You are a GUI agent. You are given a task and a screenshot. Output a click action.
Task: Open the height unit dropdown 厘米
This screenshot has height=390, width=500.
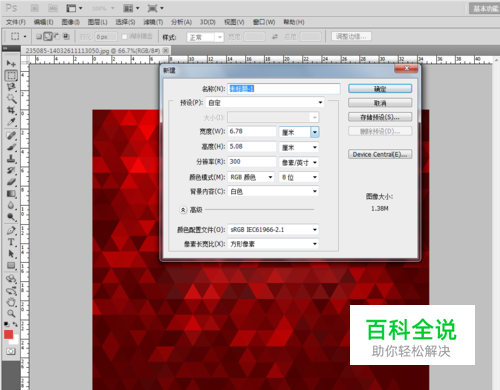(299, 147)
